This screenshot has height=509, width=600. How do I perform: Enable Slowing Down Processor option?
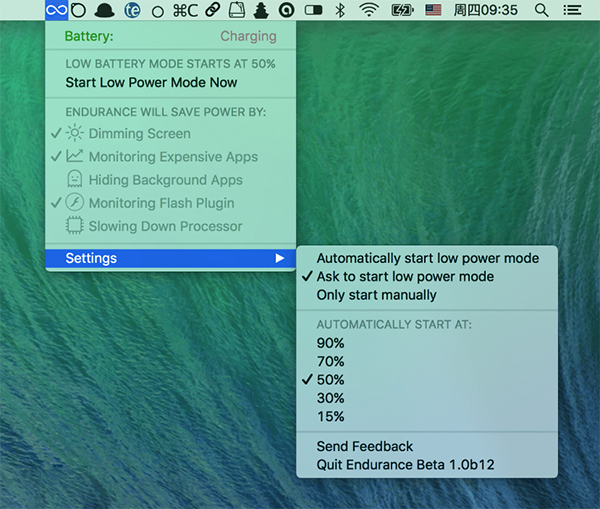pyautogui.click(x=165, y=226)
